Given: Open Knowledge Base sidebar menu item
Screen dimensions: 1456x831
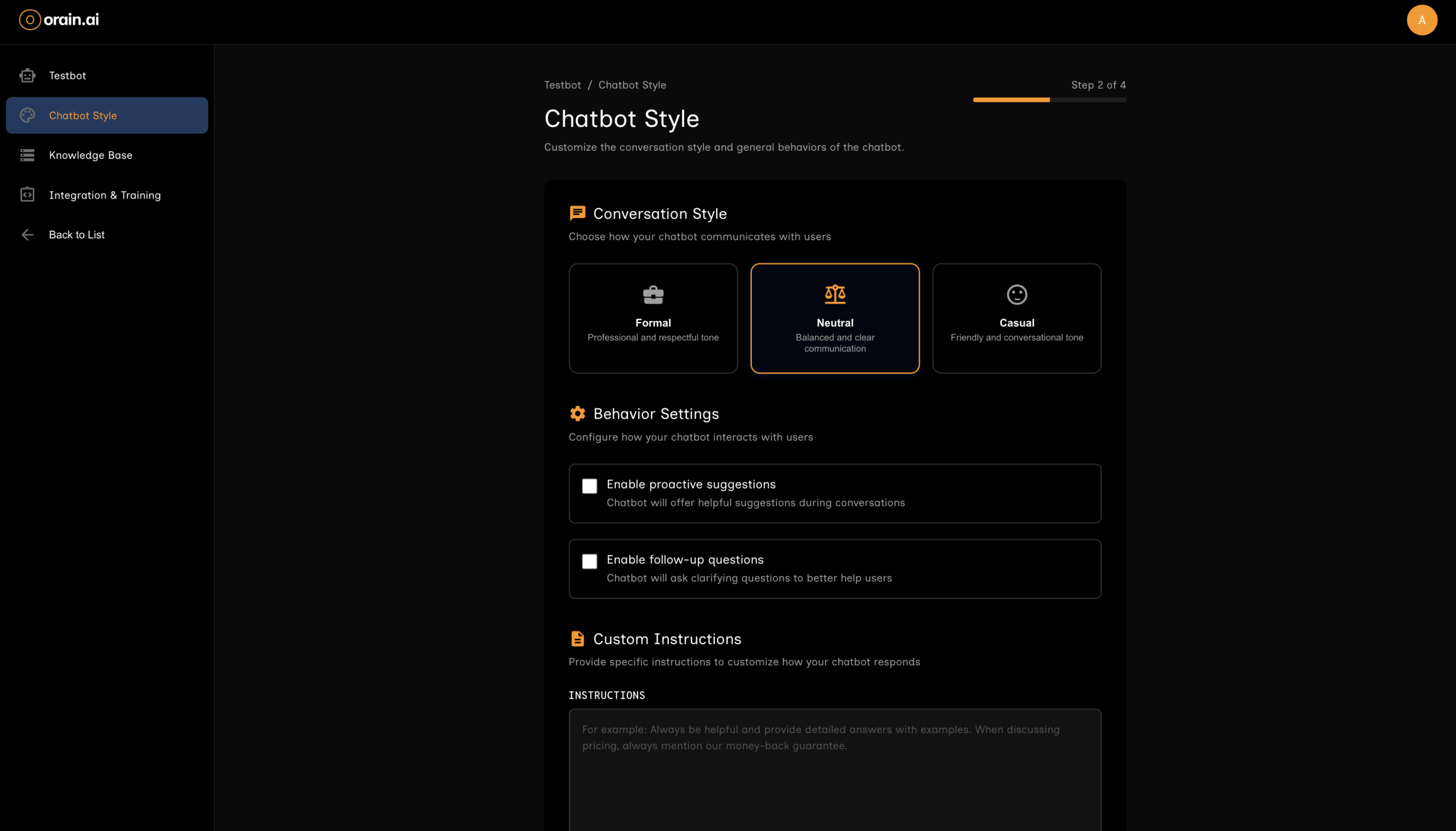Looking at the screenshot, I should tap(90, 155).
